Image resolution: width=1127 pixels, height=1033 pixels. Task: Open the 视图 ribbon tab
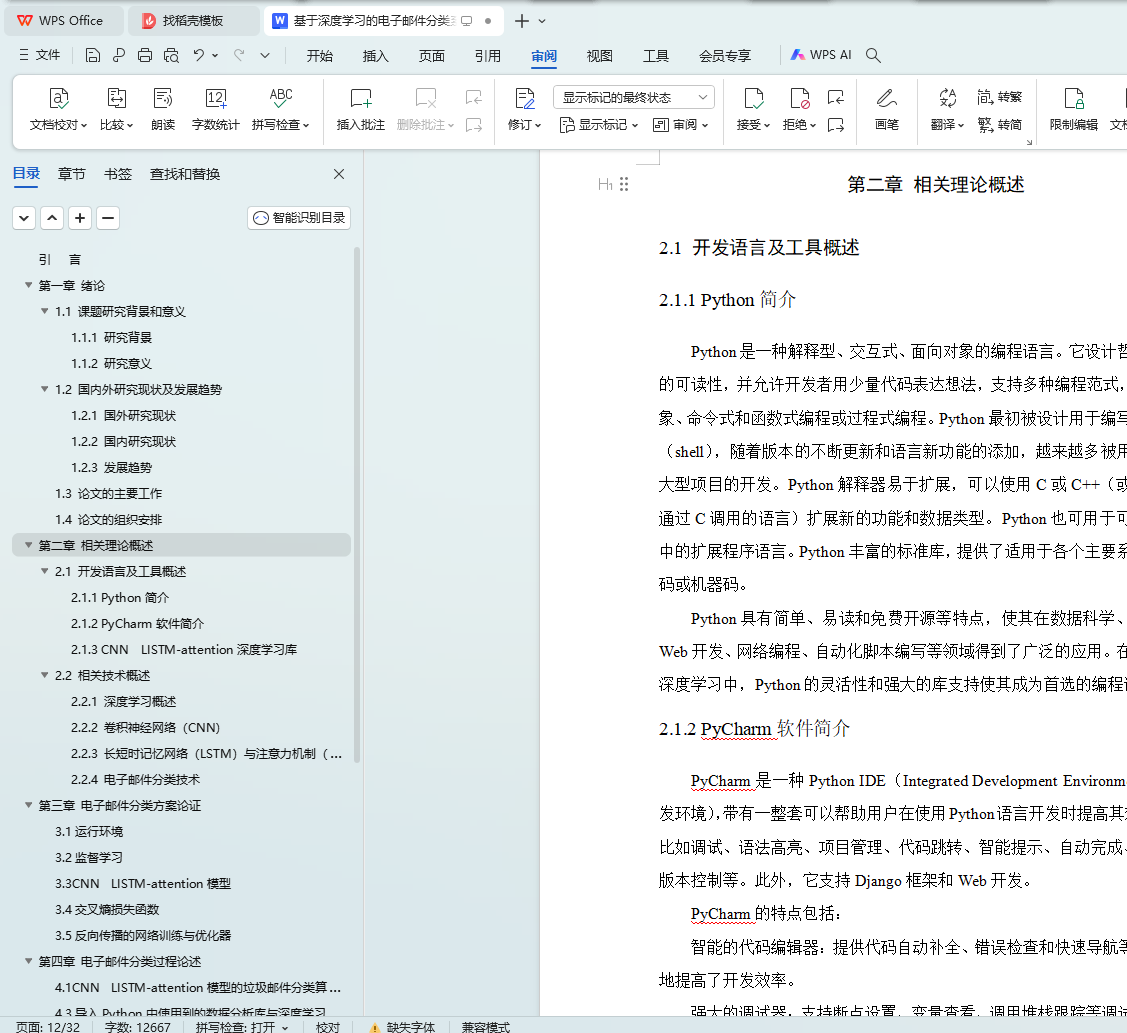(x=599, y=56)
